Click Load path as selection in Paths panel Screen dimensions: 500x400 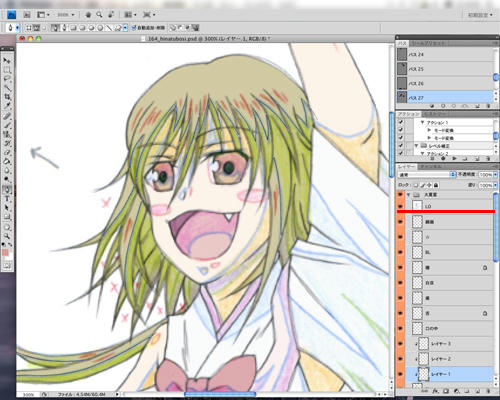pyautogui.click(x=454, y=106)
